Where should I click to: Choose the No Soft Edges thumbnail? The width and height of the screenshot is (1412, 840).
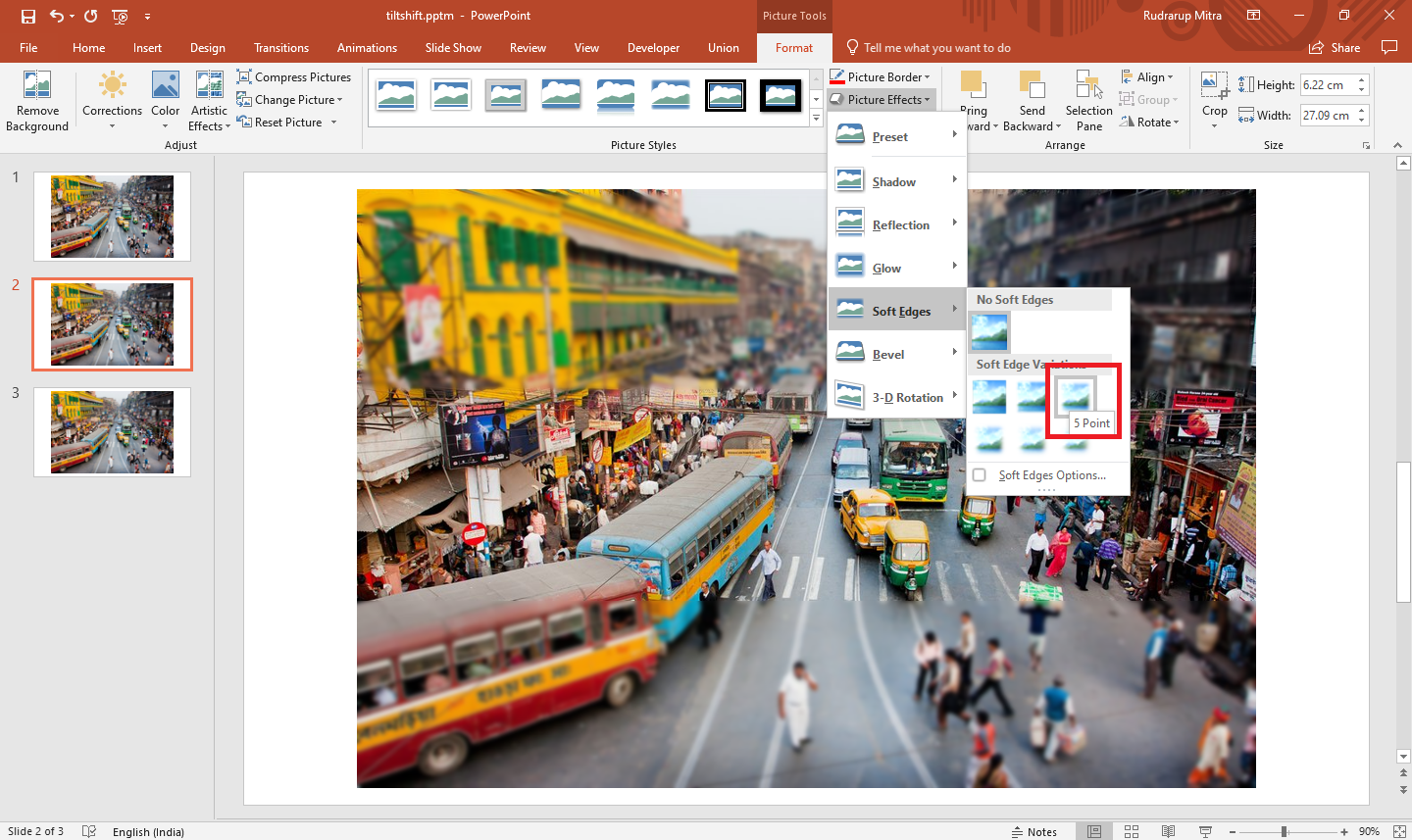point(989,332)
